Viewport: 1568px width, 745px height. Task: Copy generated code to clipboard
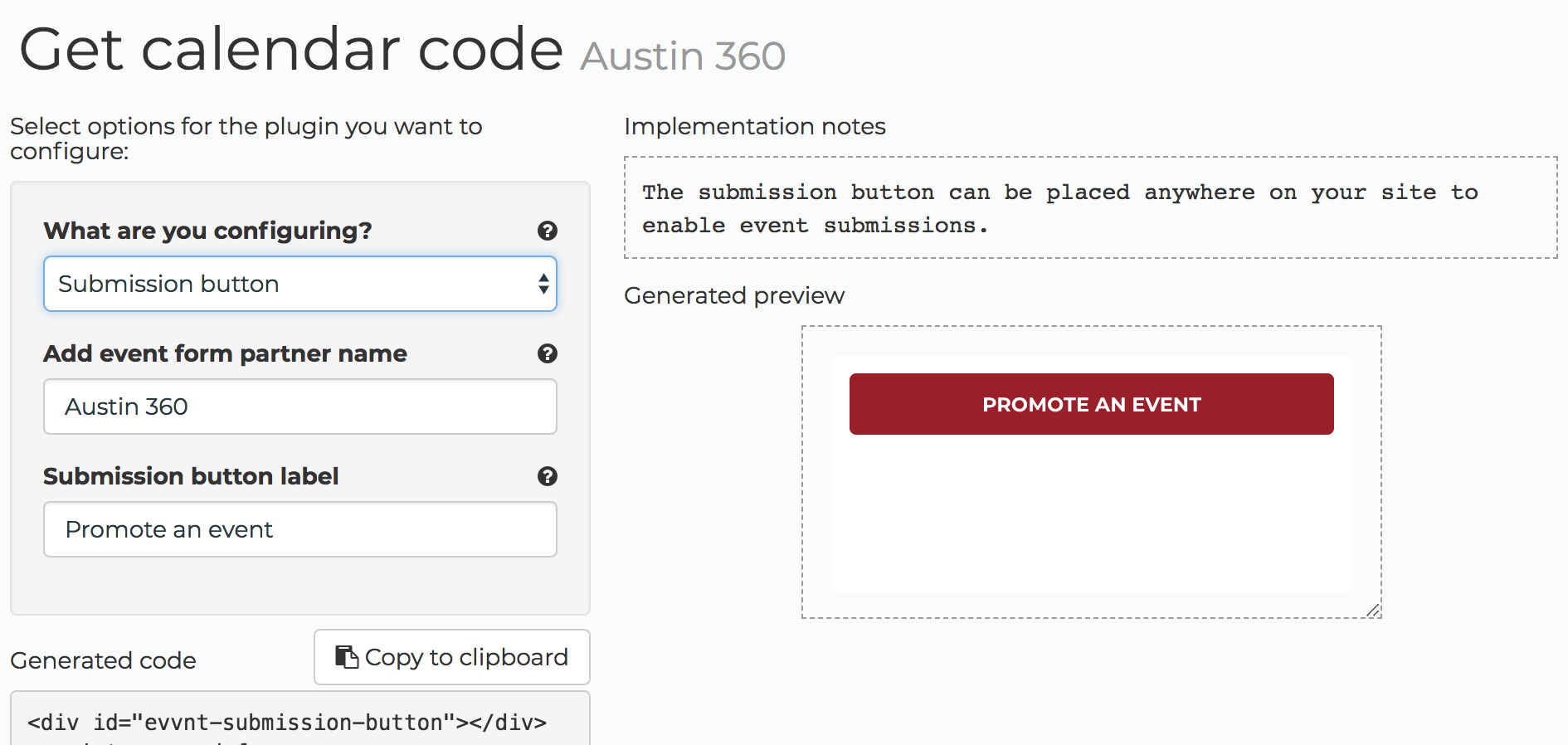pyautogui.click(x=452, y=657)
